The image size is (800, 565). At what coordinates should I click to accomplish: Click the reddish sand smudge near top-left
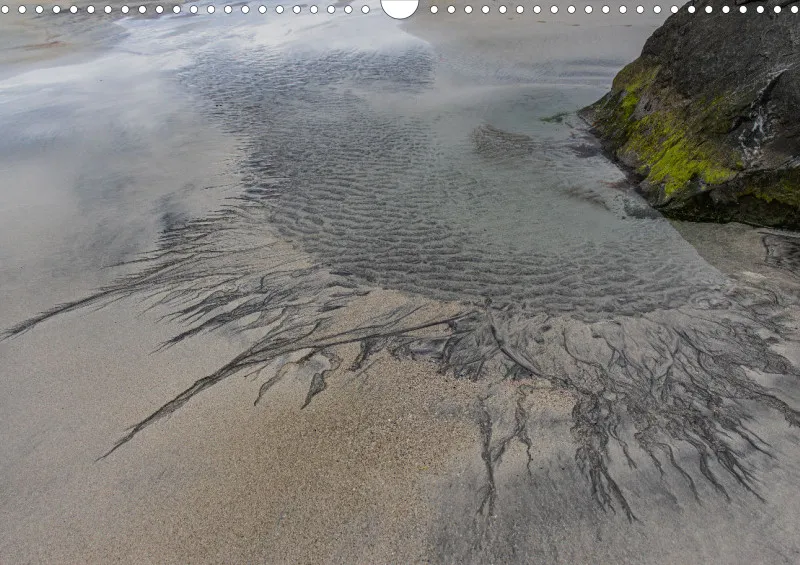(41, 45)
